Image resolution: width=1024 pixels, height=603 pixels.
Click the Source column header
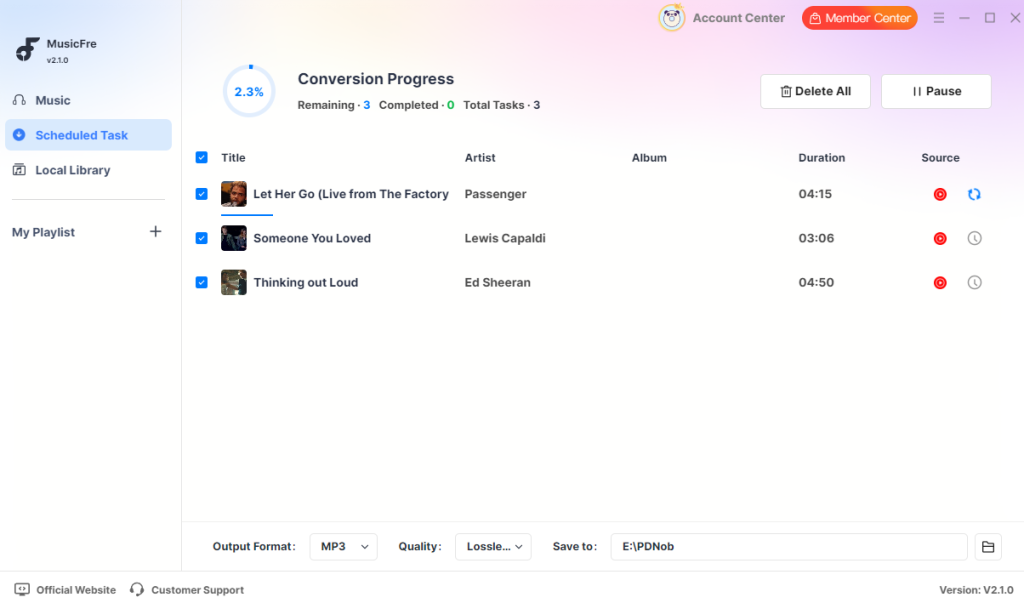940,157
